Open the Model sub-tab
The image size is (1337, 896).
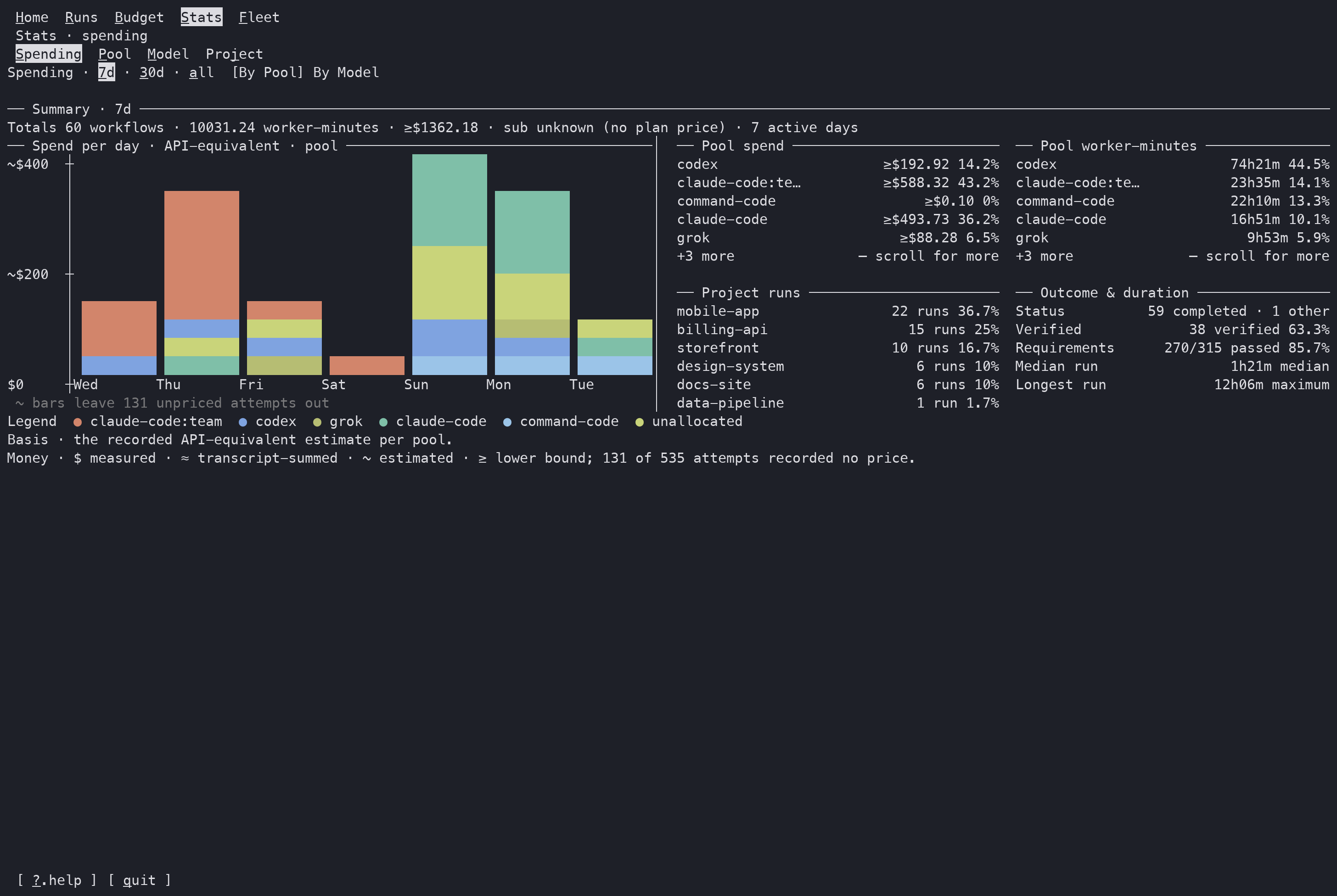pos(168,54)
